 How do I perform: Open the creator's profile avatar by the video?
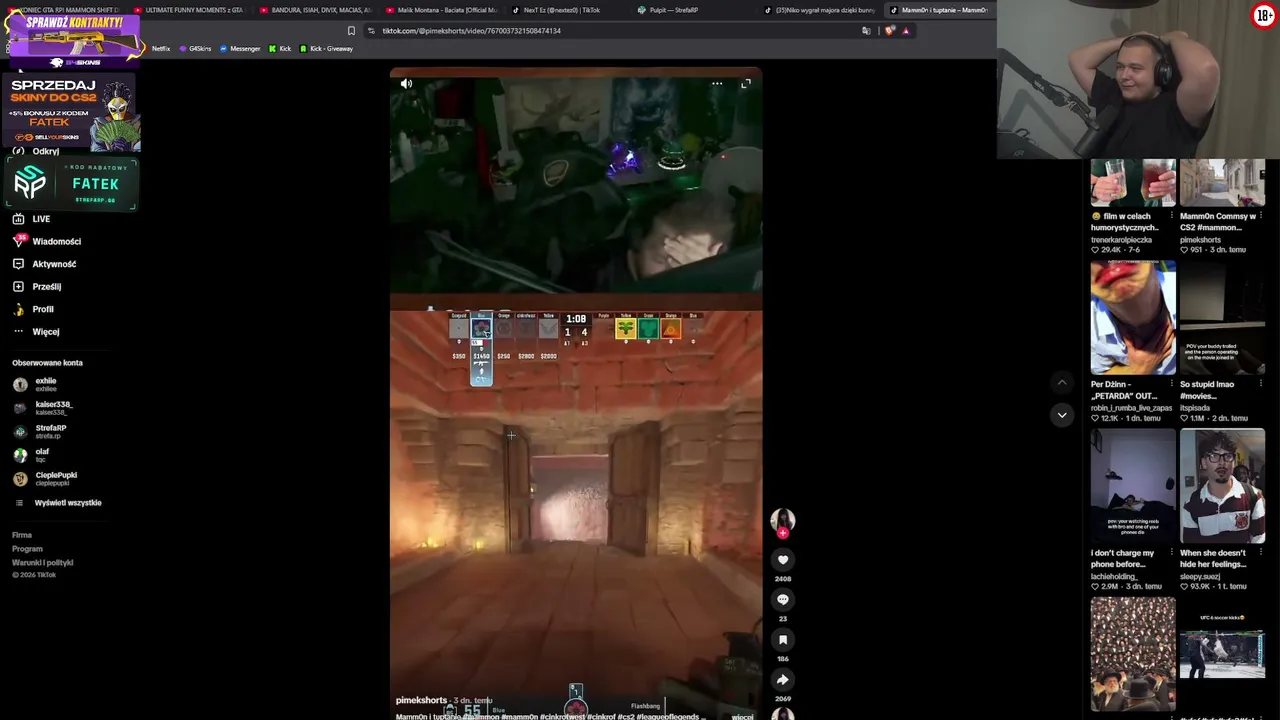coord(783,518)
